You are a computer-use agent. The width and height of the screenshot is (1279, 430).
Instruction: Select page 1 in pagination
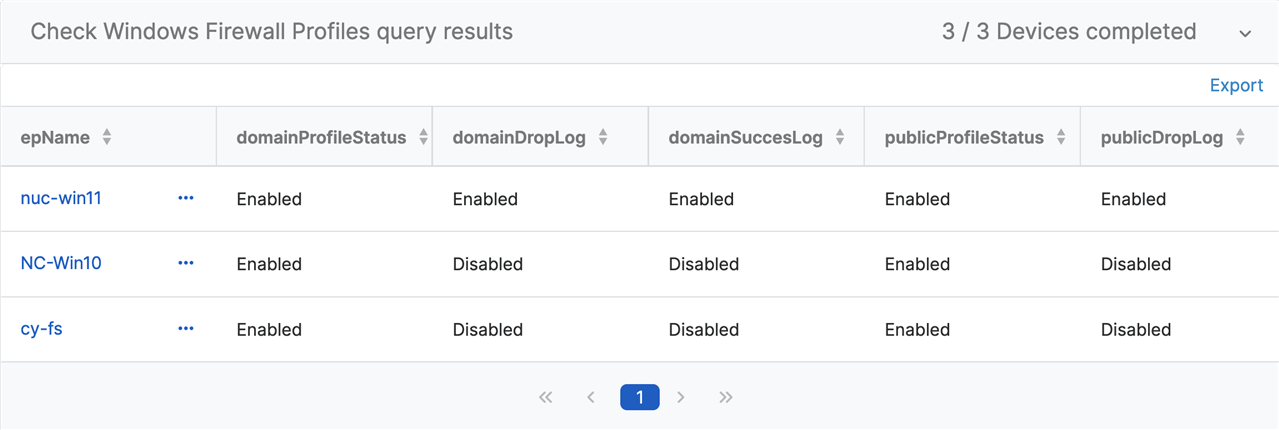point(639,397)
